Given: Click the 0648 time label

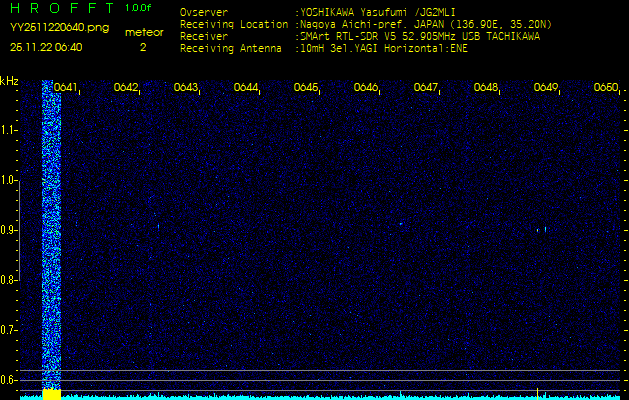Looking at the screenshot, I should (486, 88).
